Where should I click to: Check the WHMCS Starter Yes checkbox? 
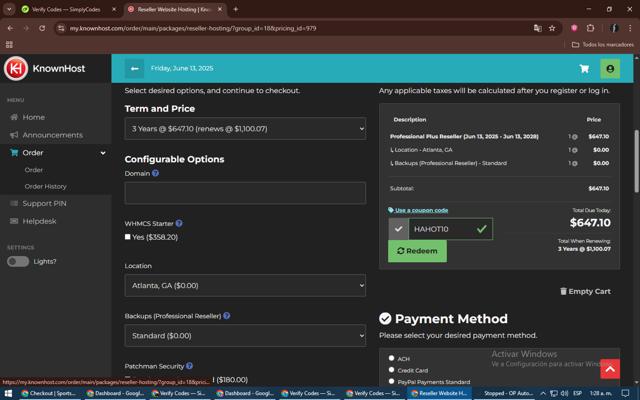click(x=128, y=237)
